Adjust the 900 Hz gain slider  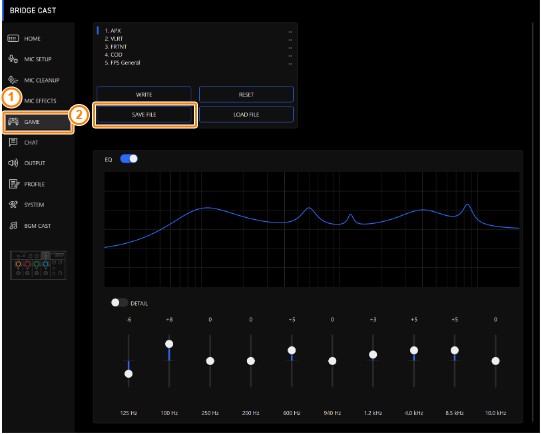(x=332, y=361)
